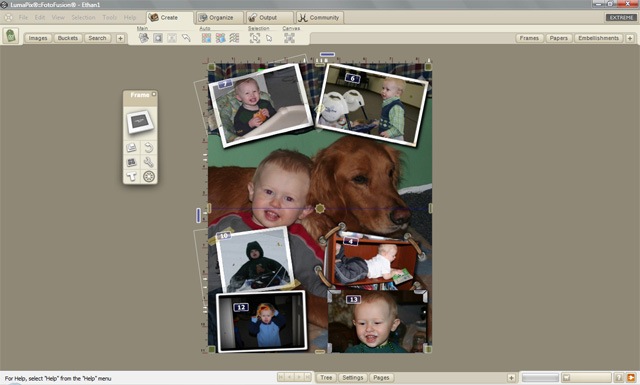The width and height of the screenshot is (640, 385).
Task: Open the Papers panel button
Action: pyautogui.click(x=559, y=38)
